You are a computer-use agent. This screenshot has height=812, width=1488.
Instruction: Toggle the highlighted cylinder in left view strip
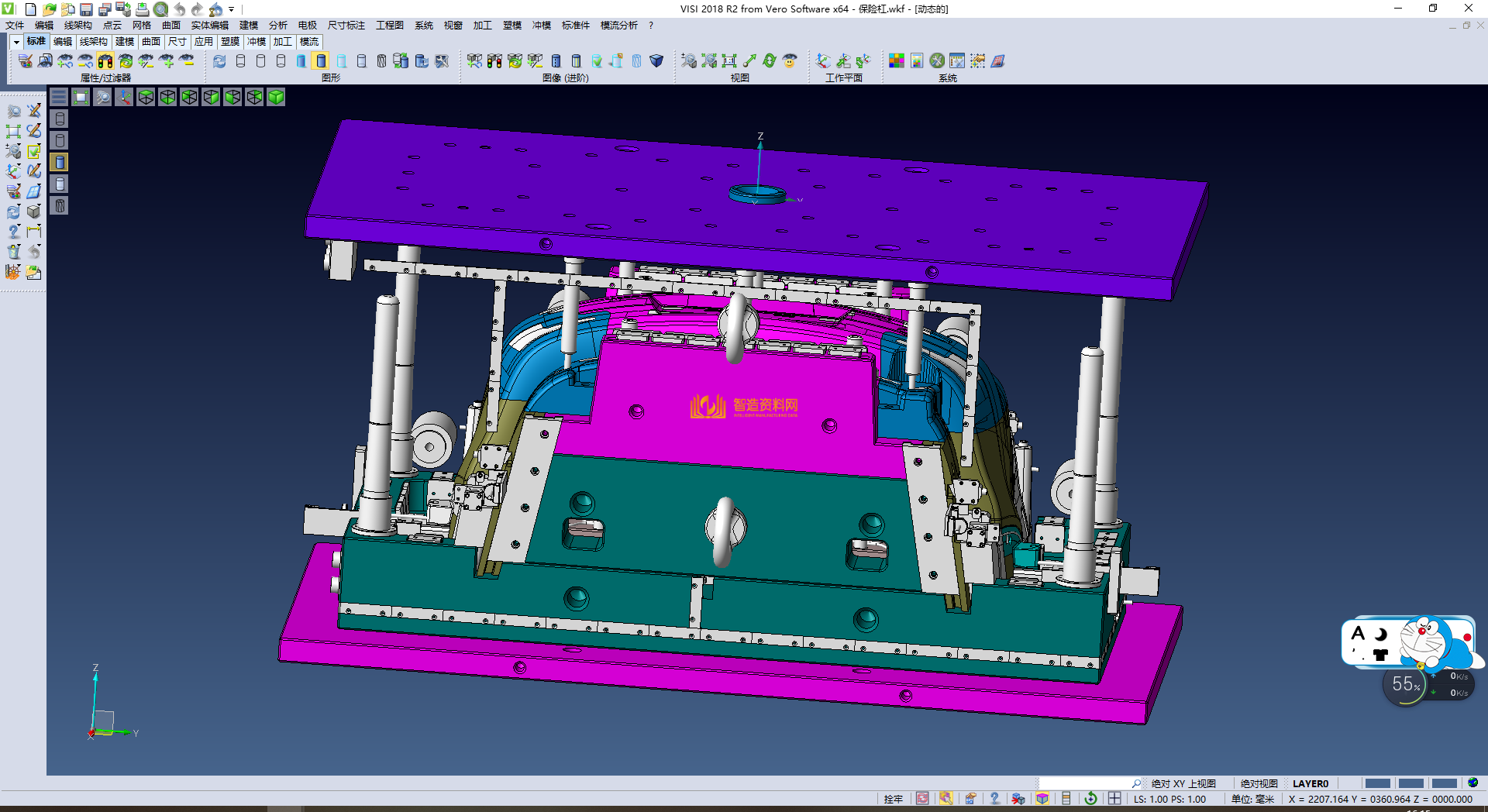(60, 162)
